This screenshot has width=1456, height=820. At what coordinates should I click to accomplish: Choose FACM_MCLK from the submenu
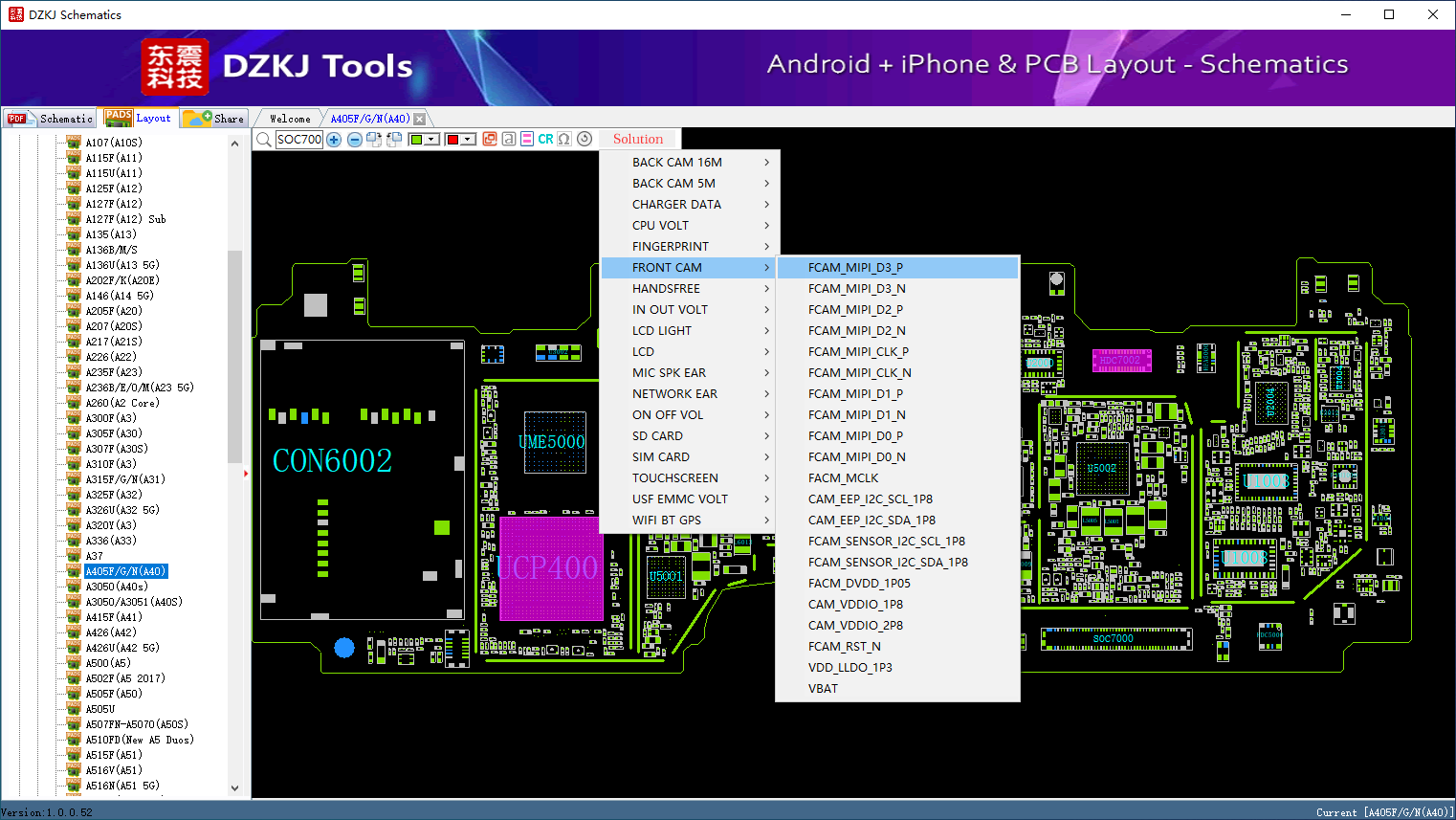click(897, 478)
